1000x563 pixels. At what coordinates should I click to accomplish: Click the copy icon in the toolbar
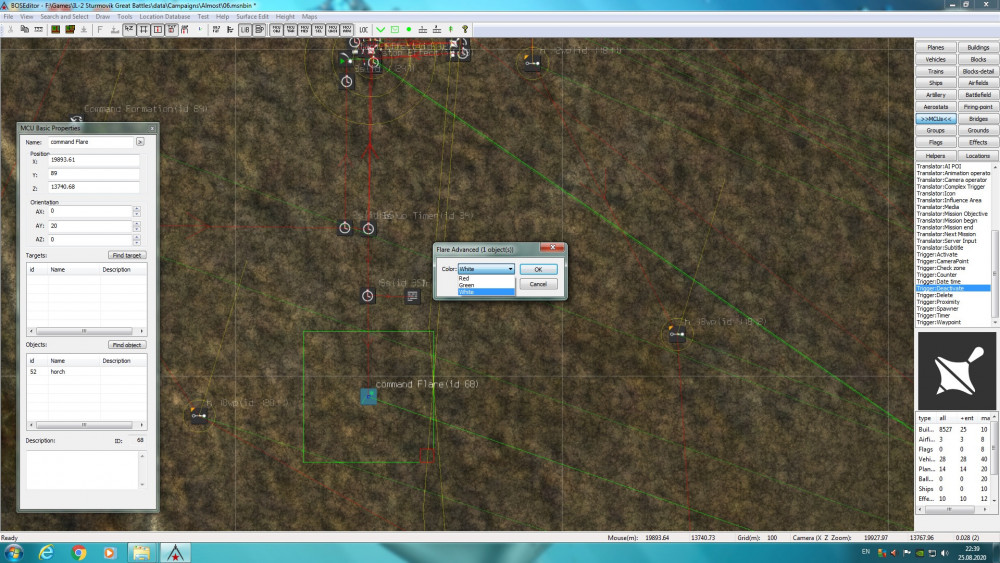[x=24, y=29]
